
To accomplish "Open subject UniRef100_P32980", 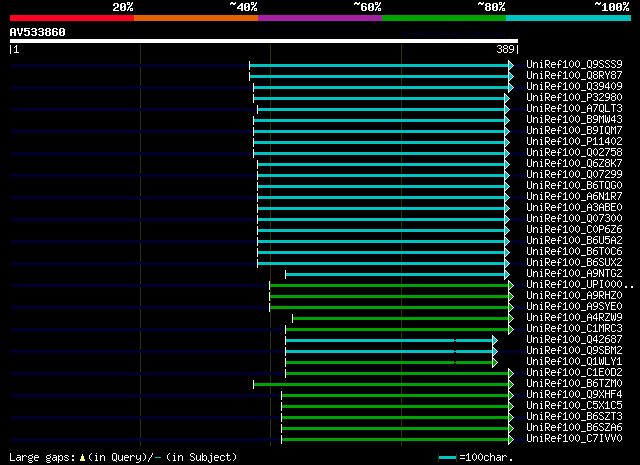I will pyautogui.click(x=574, y=97).
